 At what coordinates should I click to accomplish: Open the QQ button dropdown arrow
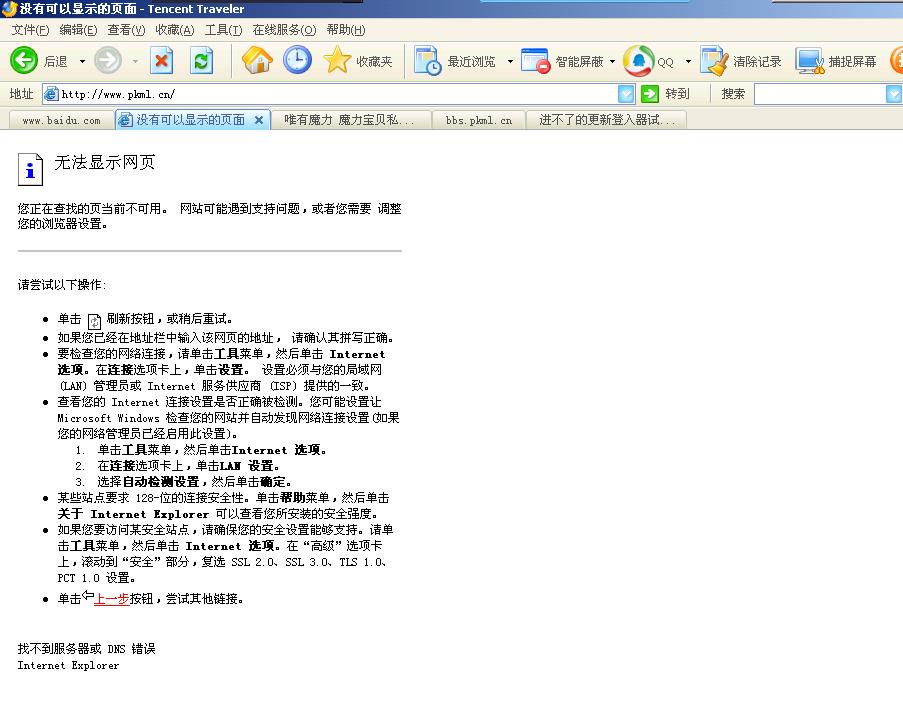(x=686, y=61)
